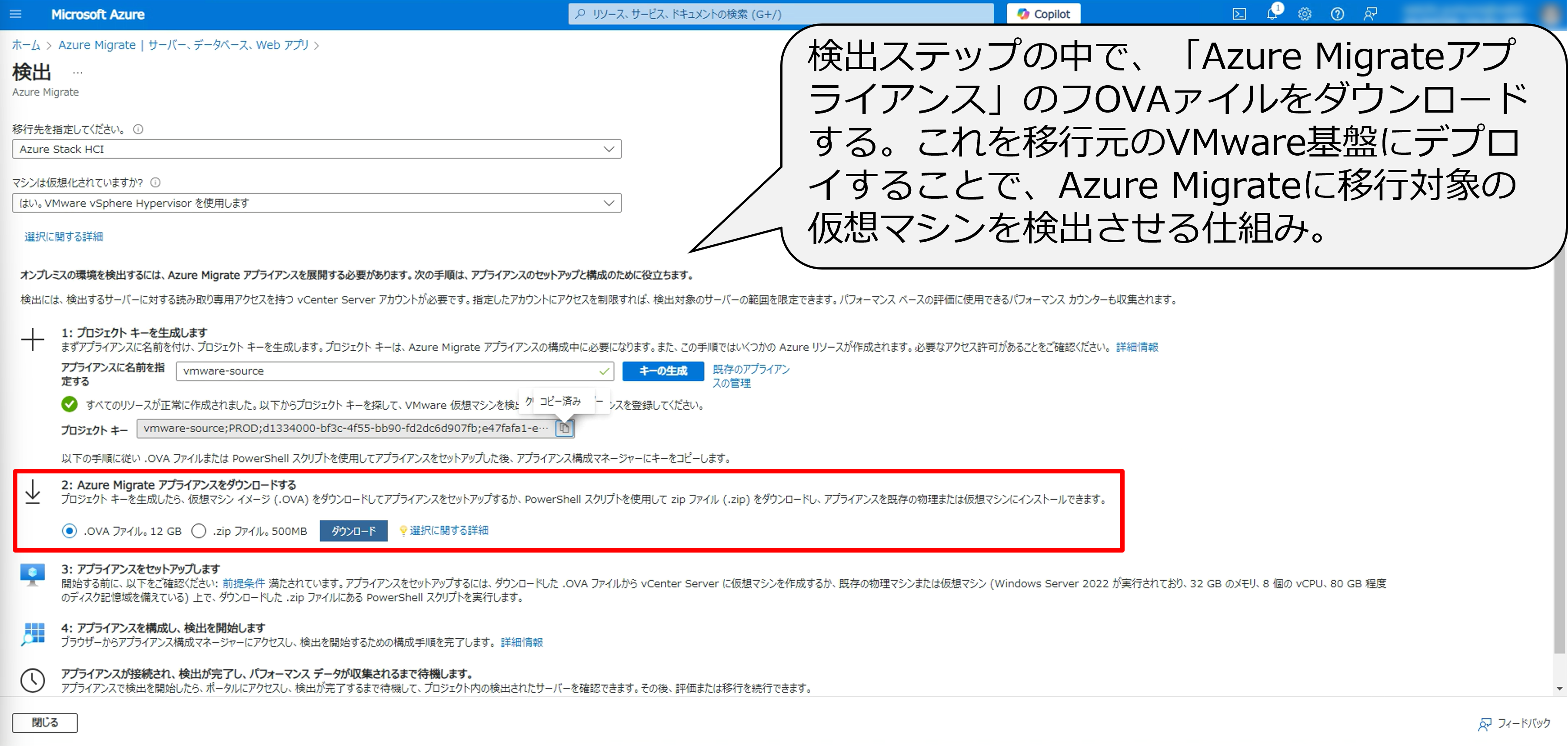
Task: Expand the VMware vSphere Hypervisor dropdown
Action: coord(316,203)
